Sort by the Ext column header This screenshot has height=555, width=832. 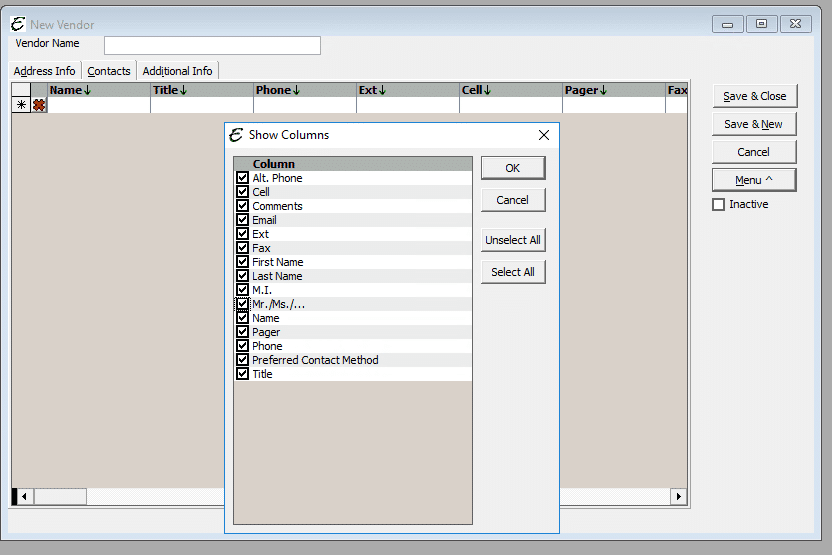coord(408,90)
